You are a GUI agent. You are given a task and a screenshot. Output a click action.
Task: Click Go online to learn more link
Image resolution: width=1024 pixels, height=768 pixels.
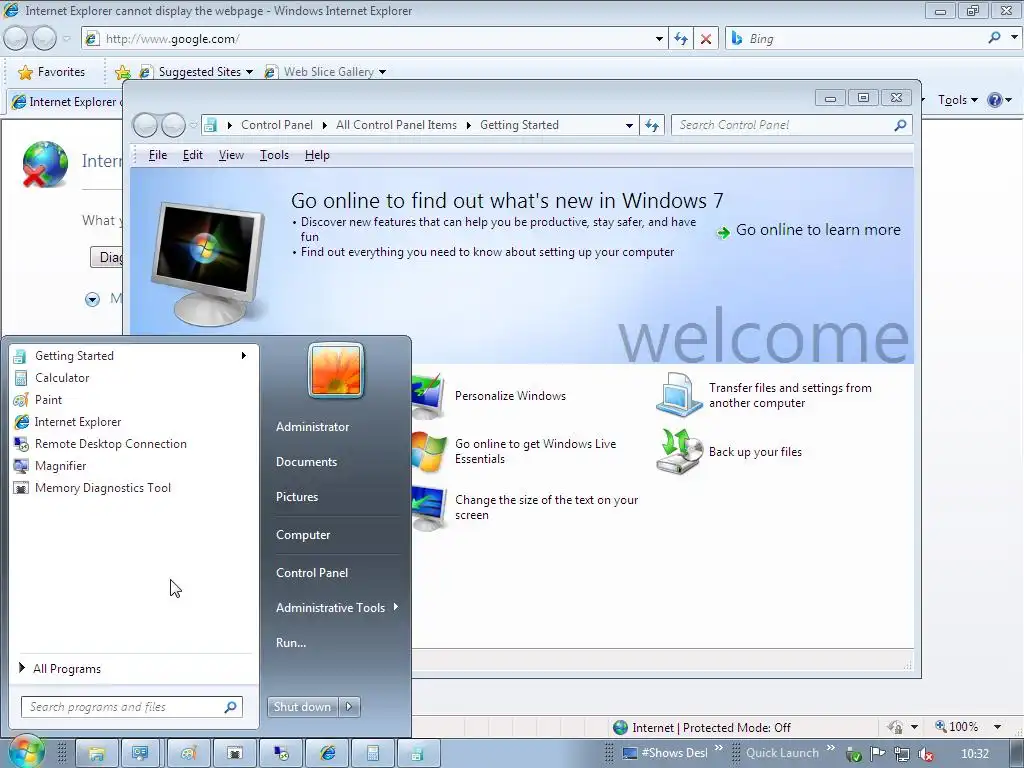pyautogui.click(x=810, y=230)
